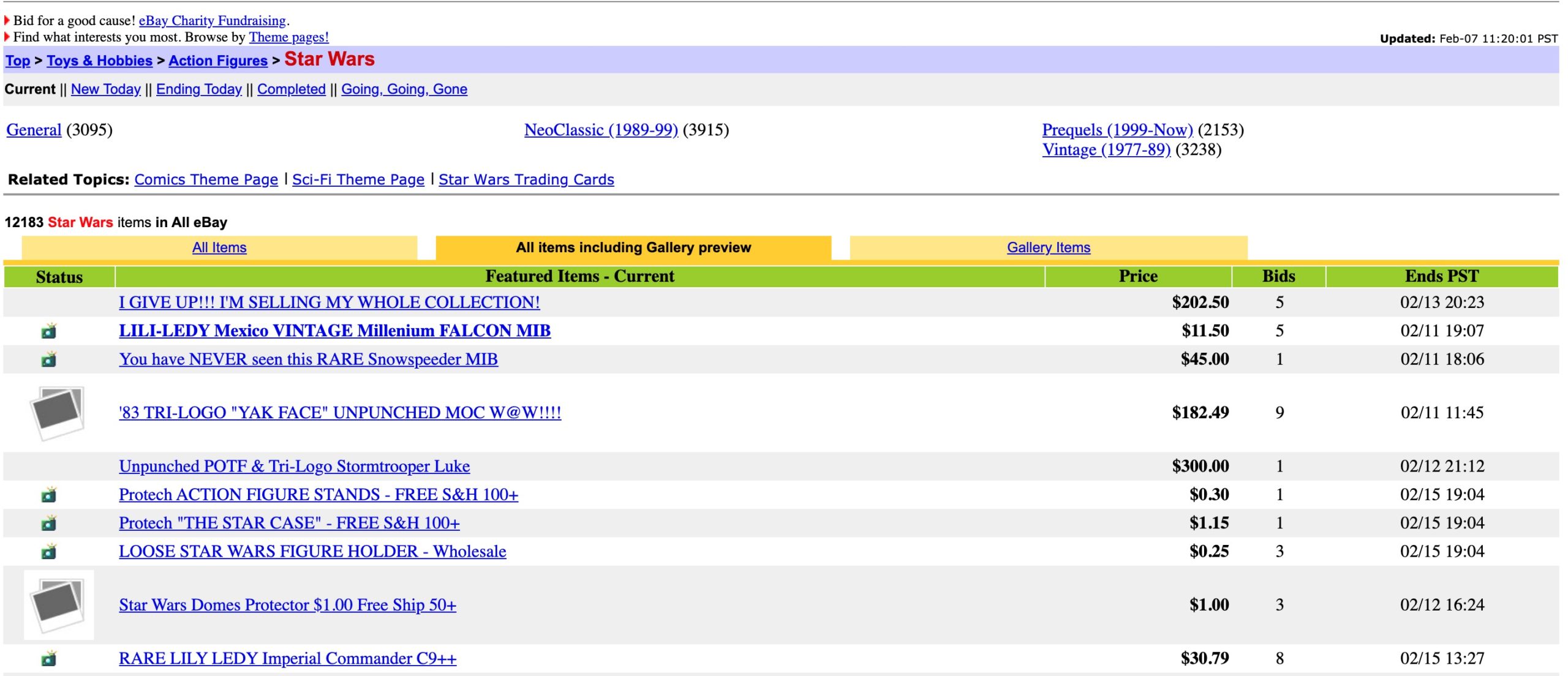Open the Completed listings filter

(x=291, y=89)
